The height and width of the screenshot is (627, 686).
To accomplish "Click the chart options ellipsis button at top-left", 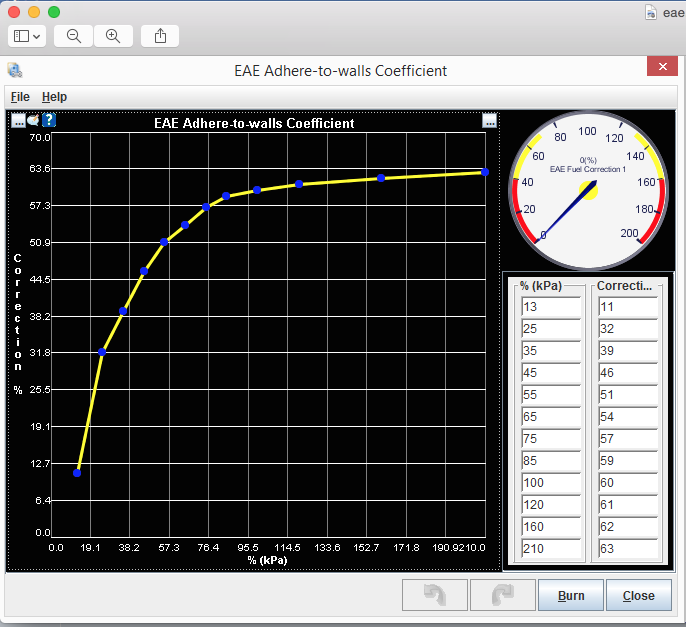I will coord(18,121).
